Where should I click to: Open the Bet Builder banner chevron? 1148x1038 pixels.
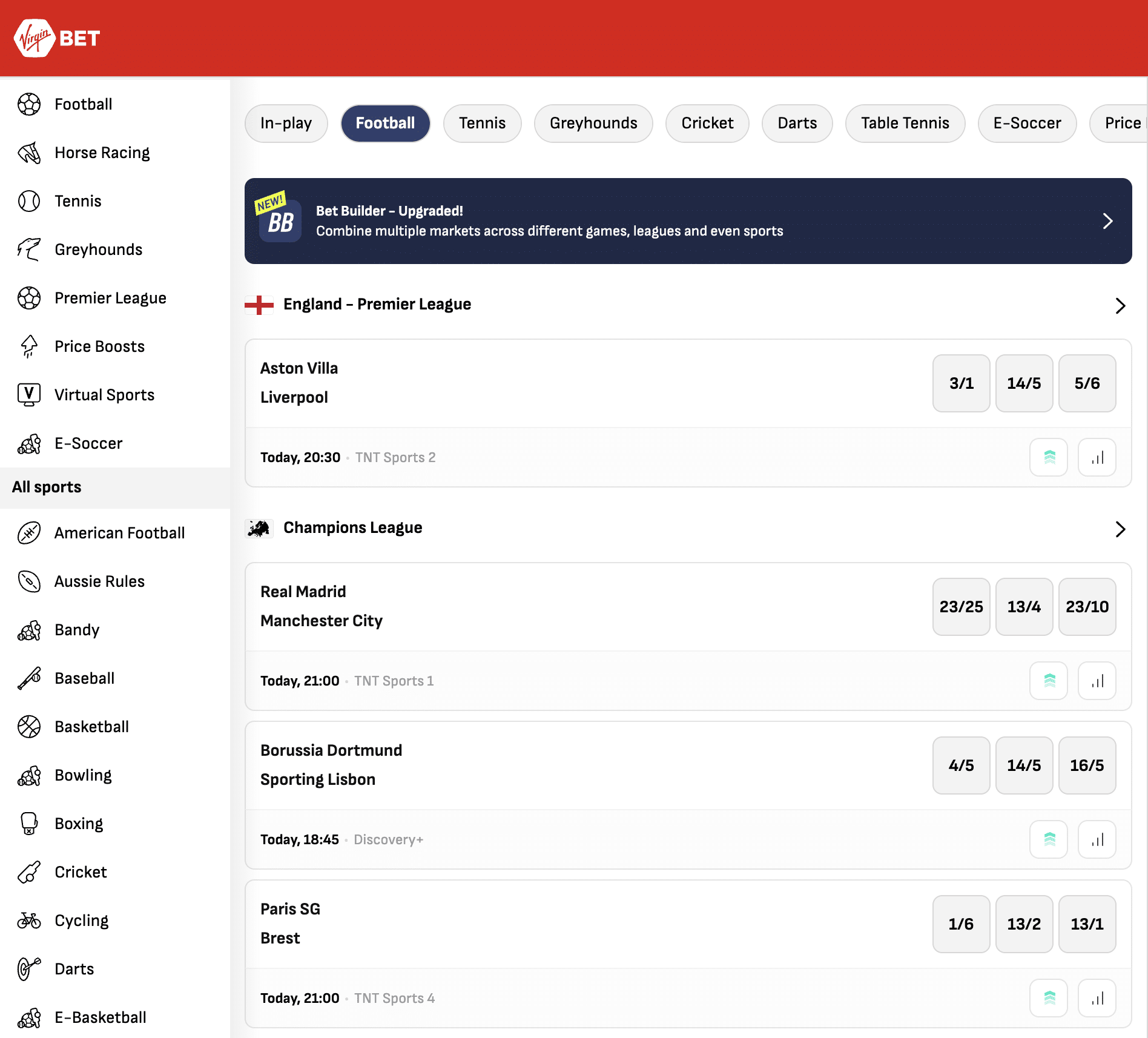1108,222
